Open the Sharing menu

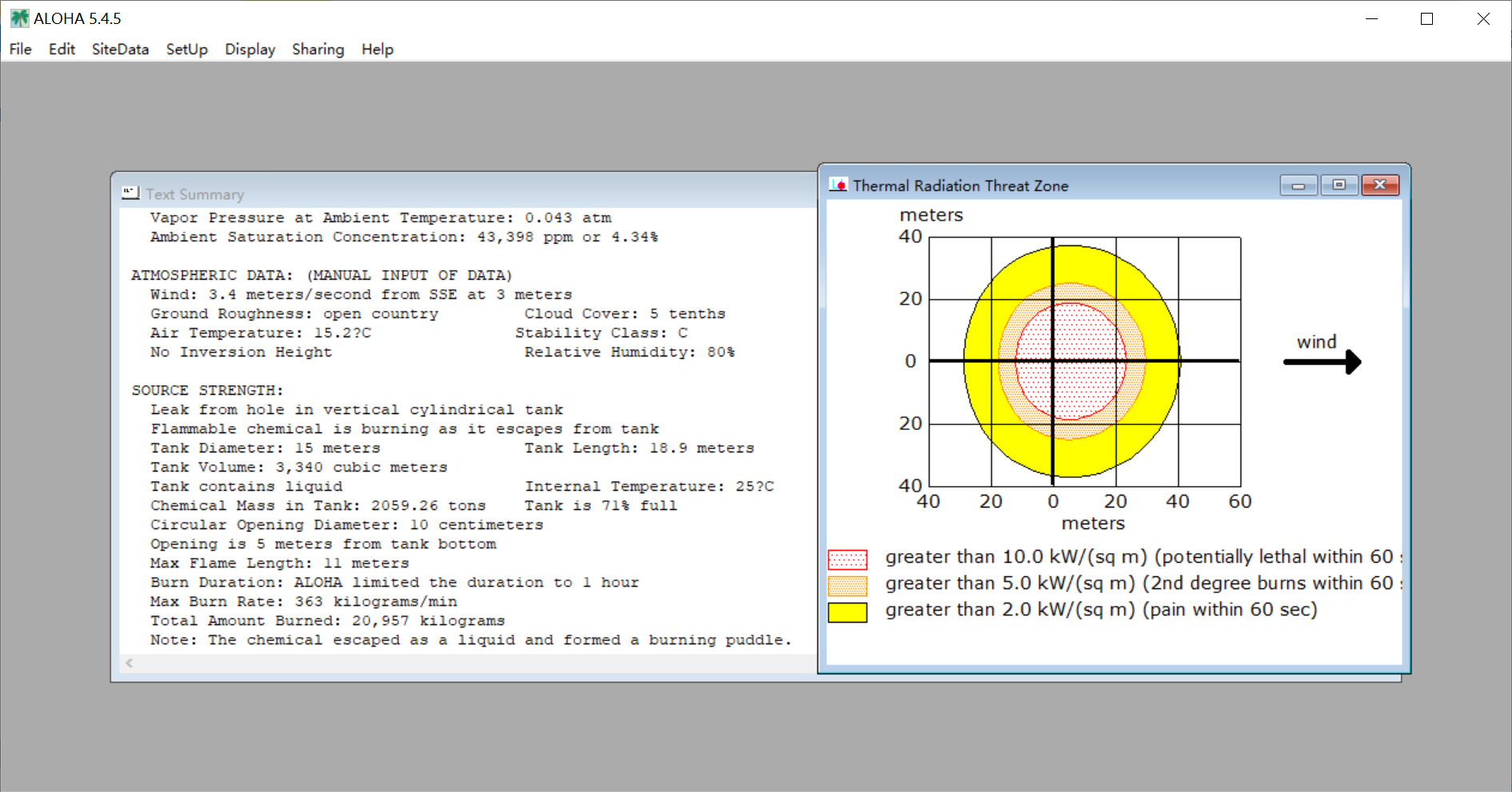point(318,50)
